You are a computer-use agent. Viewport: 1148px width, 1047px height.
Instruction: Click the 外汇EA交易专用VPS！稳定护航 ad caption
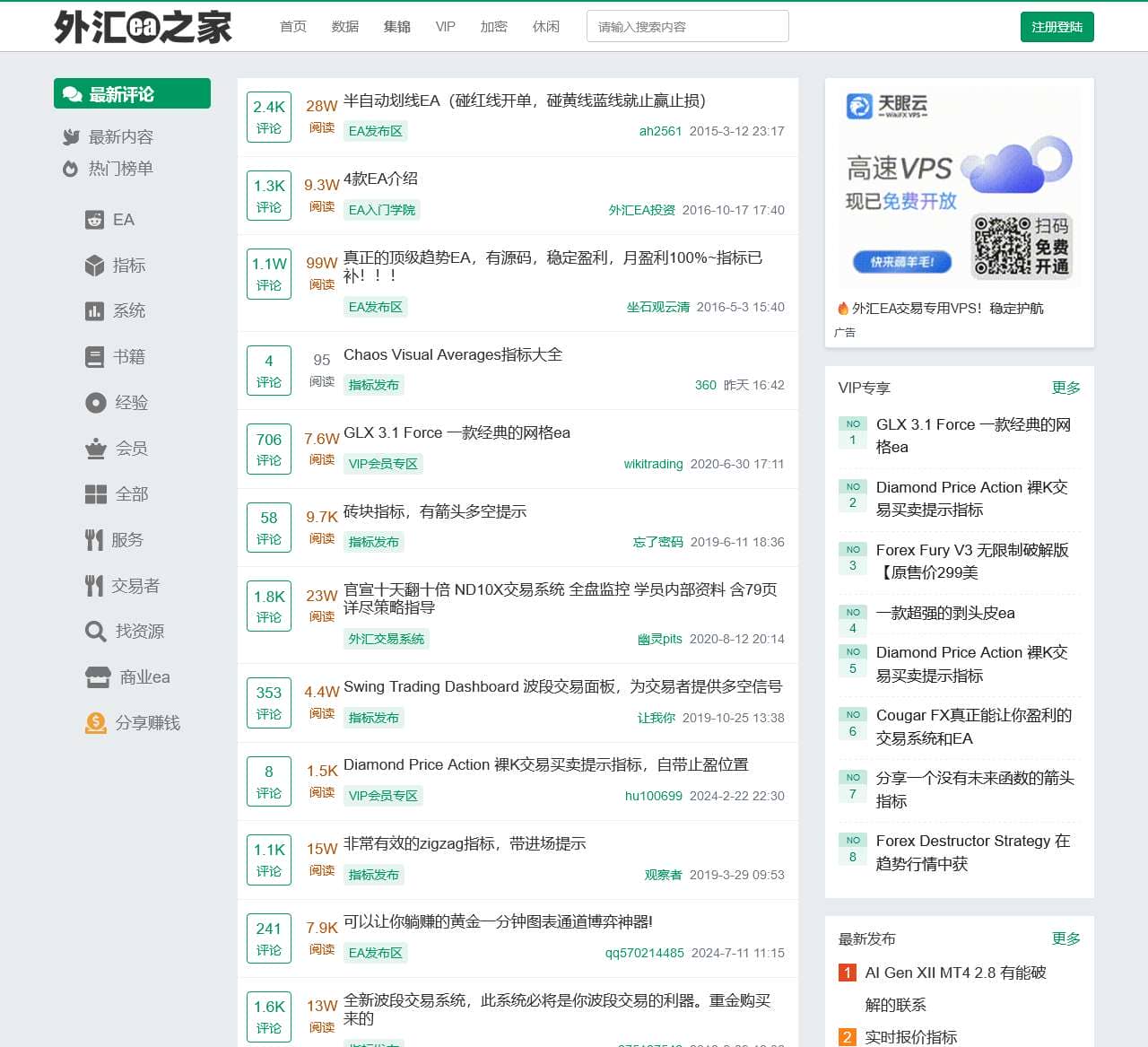tap(948, 308)
